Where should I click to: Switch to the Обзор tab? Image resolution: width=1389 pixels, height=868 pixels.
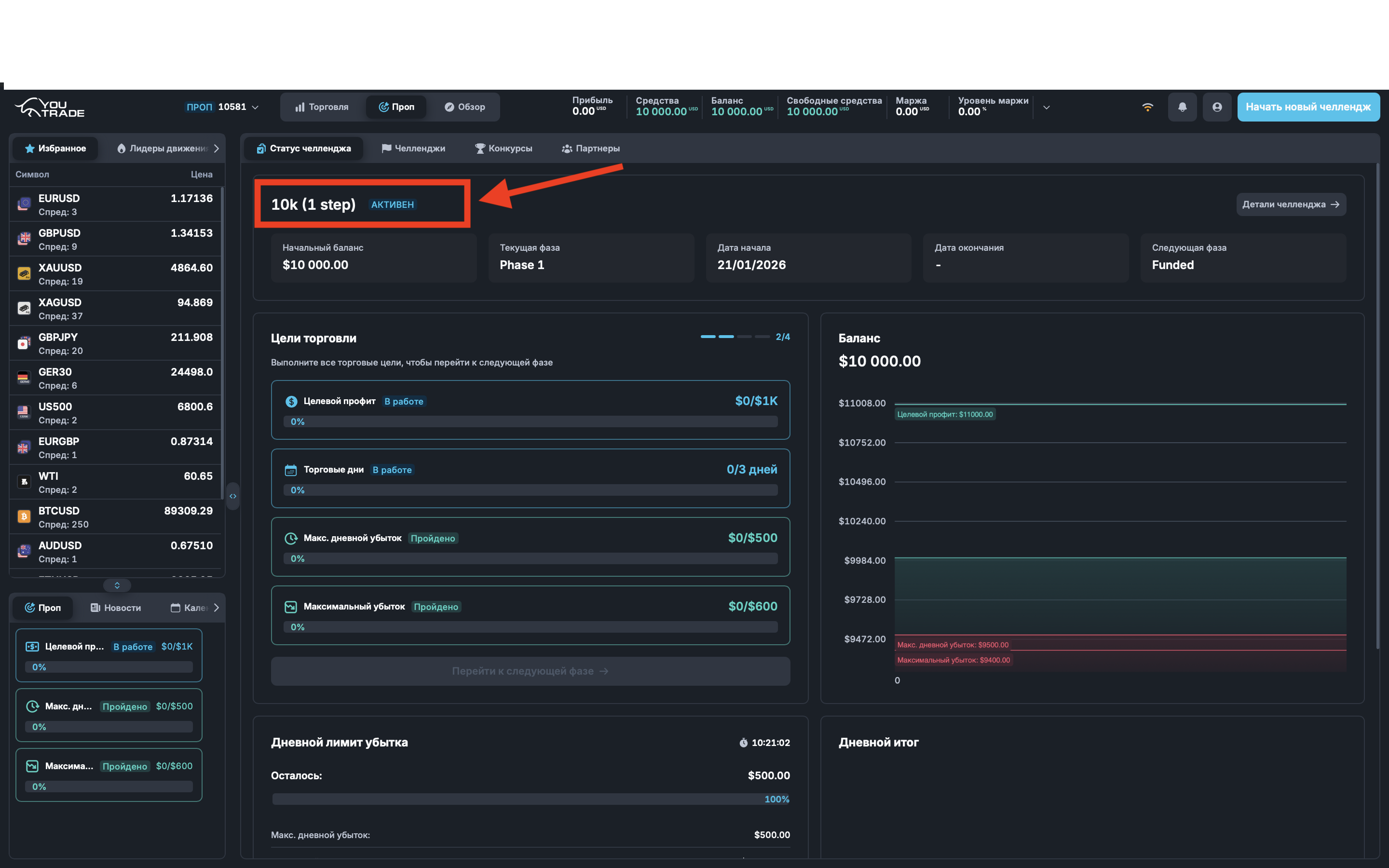click(465, 107)
